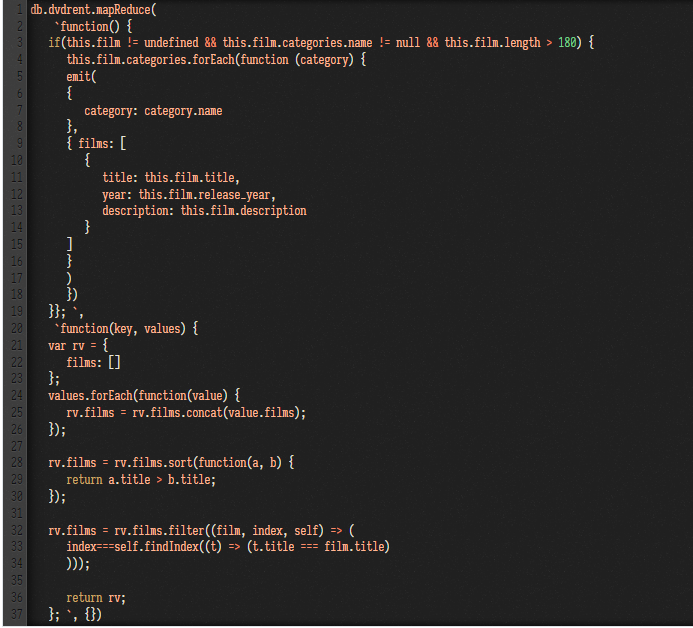Place cursor on db.dvdrent.mapReduce( text

point(93,10)
